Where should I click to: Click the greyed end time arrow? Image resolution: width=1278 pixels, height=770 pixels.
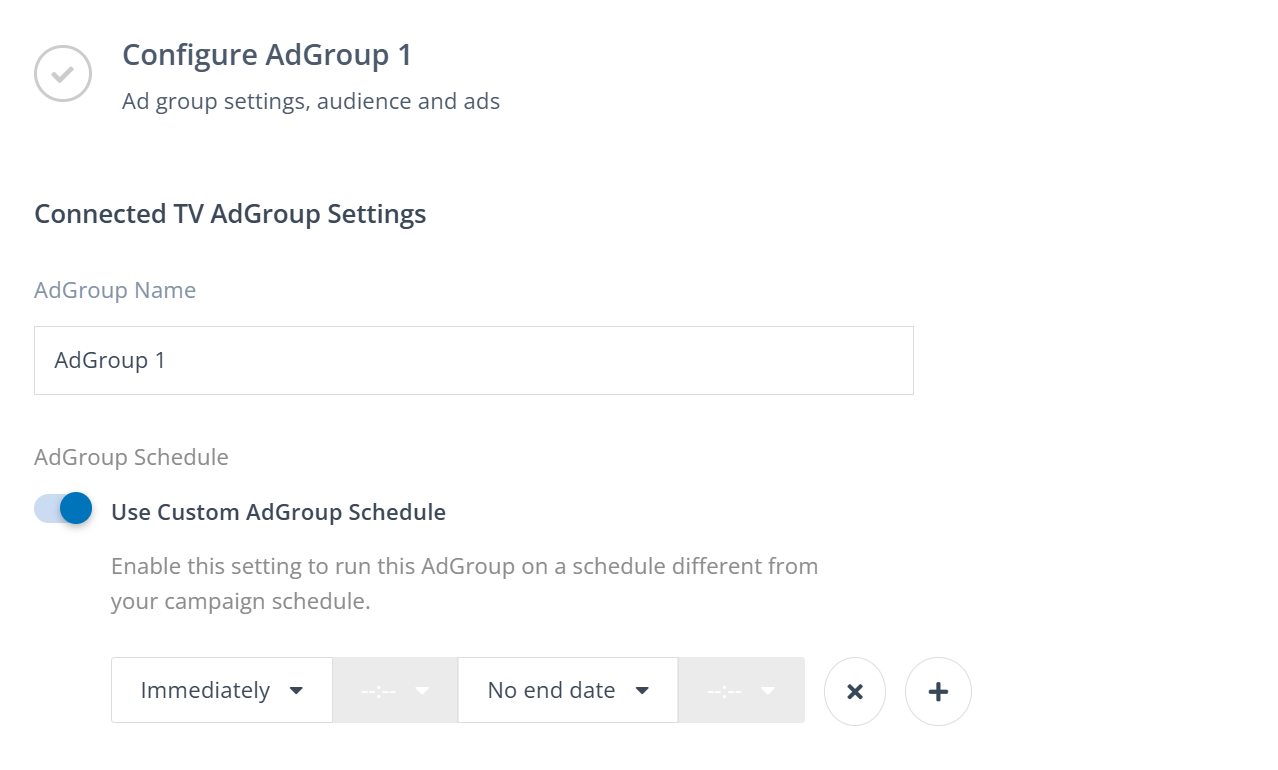[x=768, y=691]
